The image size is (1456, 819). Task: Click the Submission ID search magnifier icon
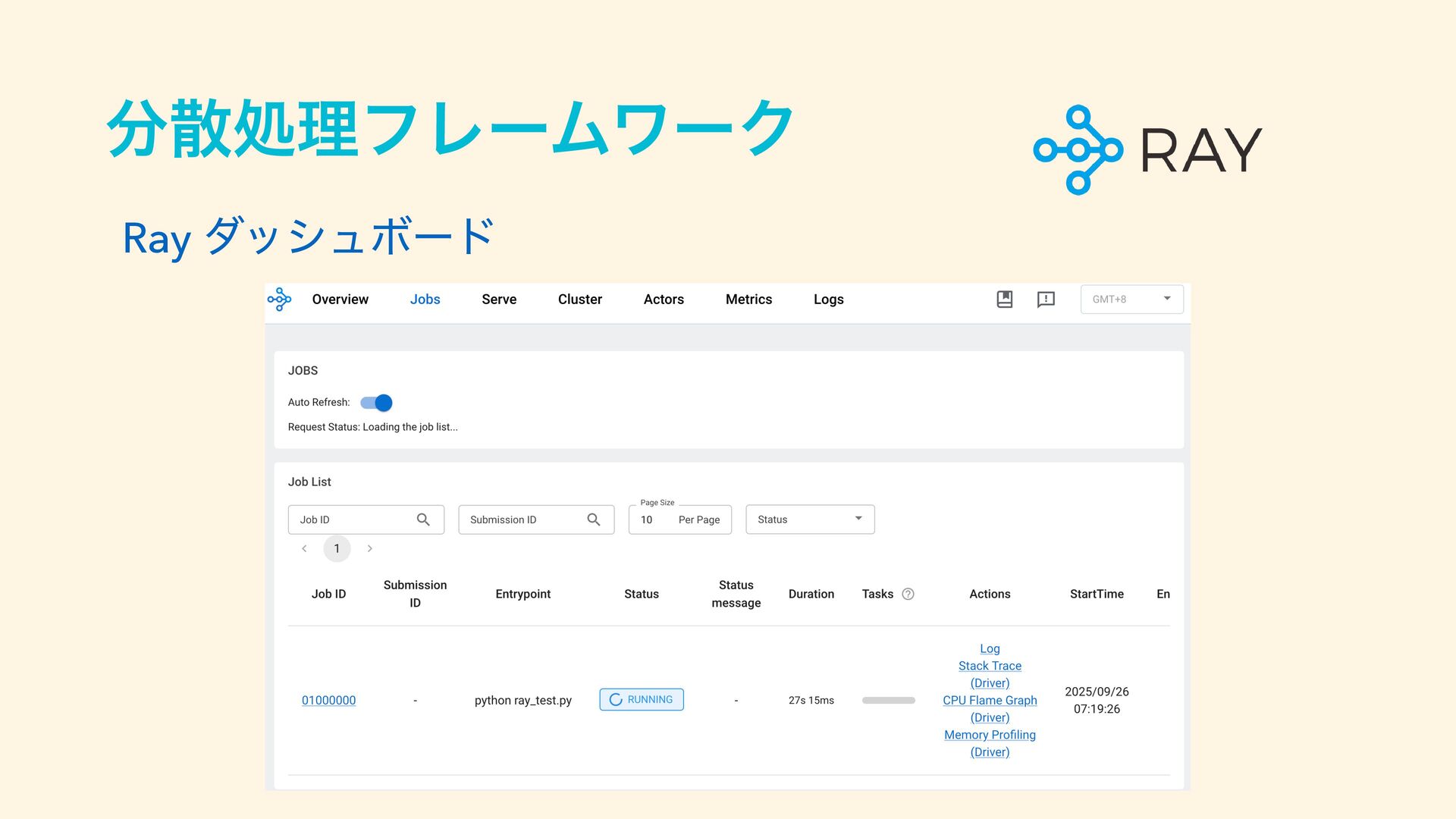(594, 519)
